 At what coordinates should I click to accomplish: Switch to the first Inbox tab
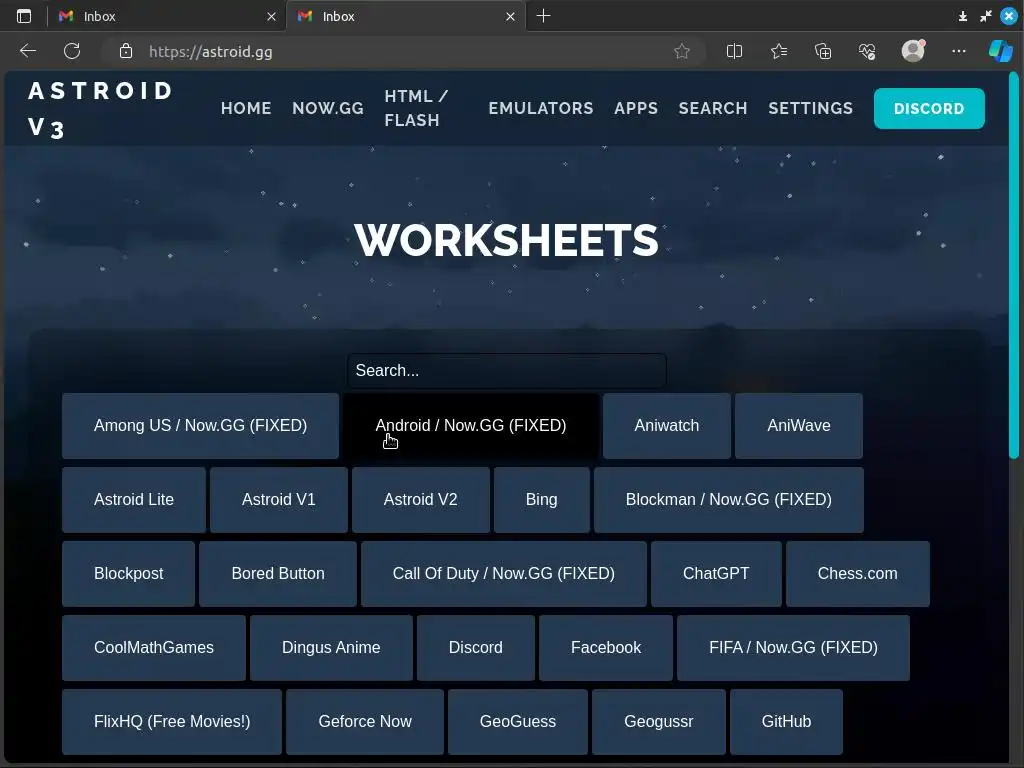[167, 16]
